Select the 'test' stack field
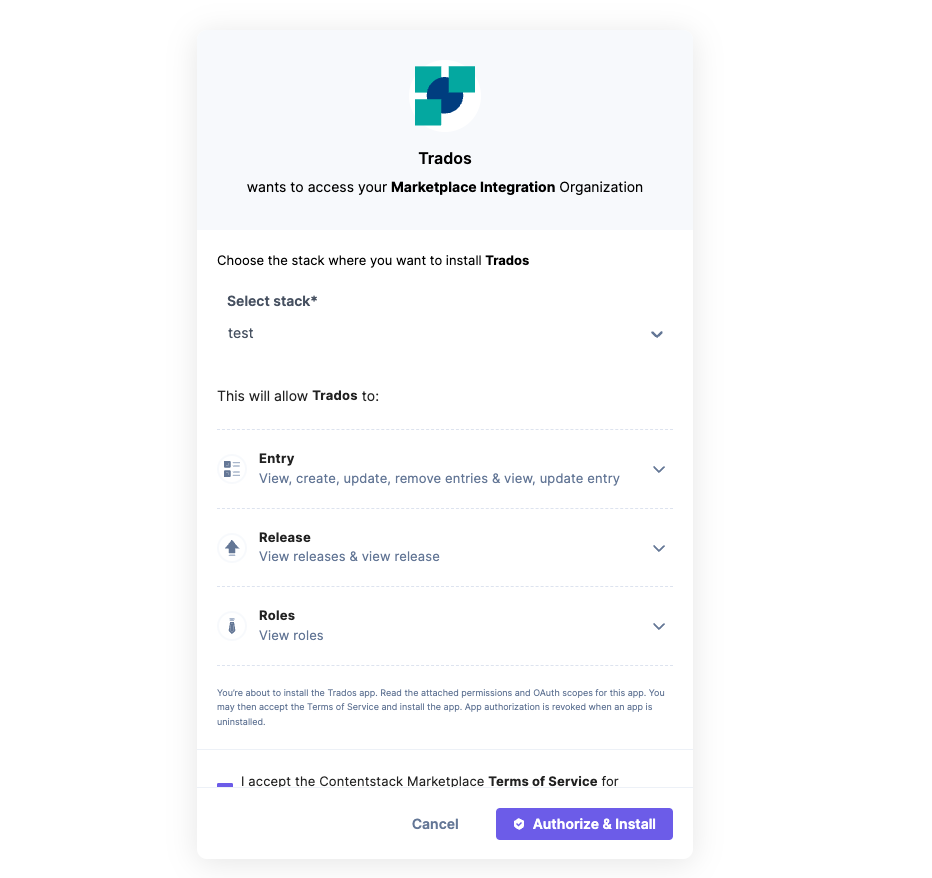 tap(445, 333)
